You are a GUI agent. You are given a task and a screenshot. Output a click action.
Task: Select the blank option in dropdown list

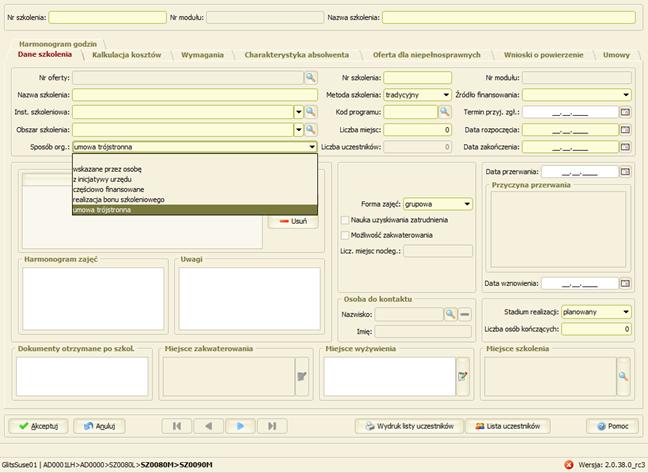click(x=195, y=159)
